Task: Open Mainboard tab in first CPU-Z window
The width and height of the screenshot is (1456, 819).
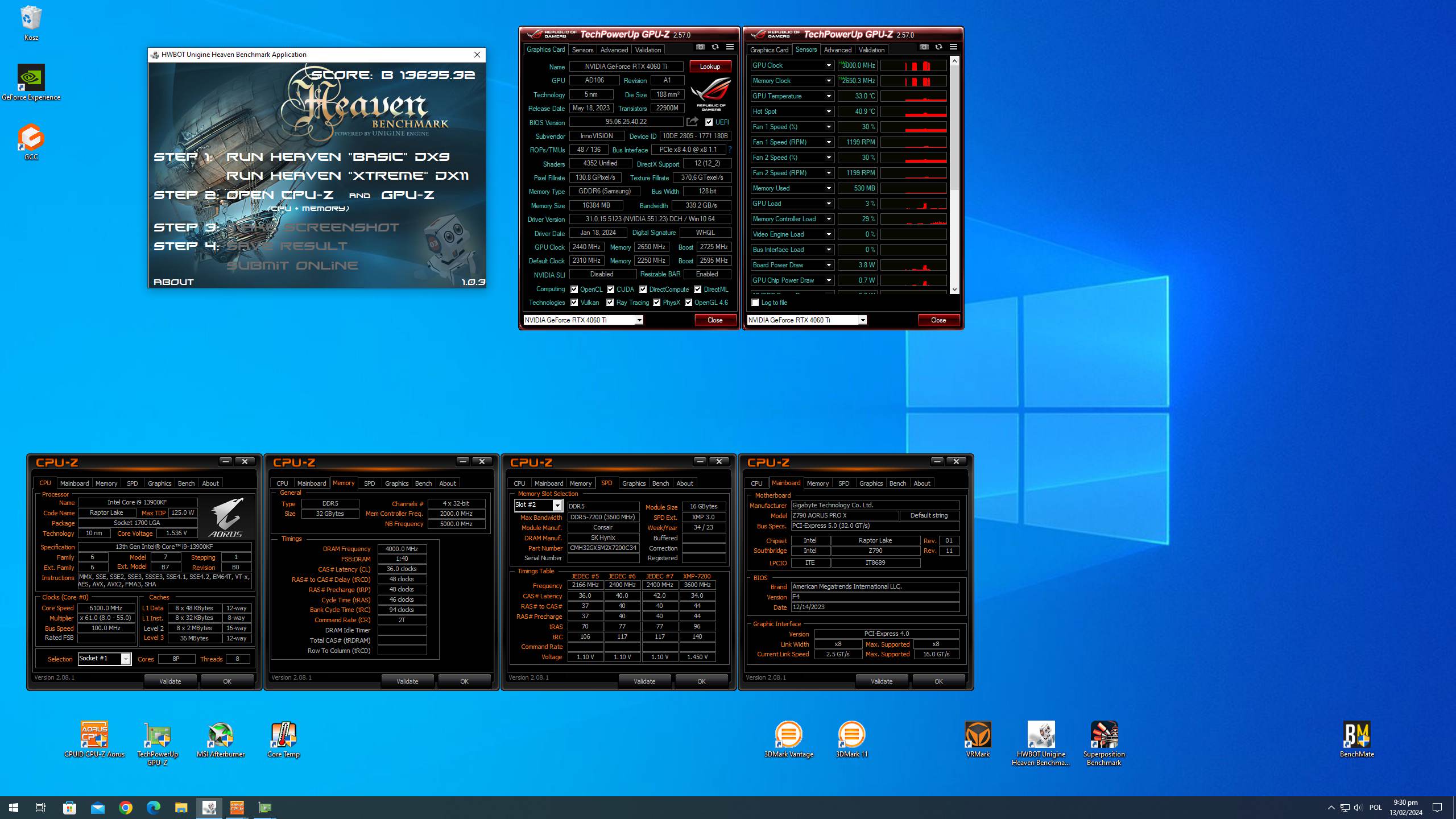Action: point(75,483)
